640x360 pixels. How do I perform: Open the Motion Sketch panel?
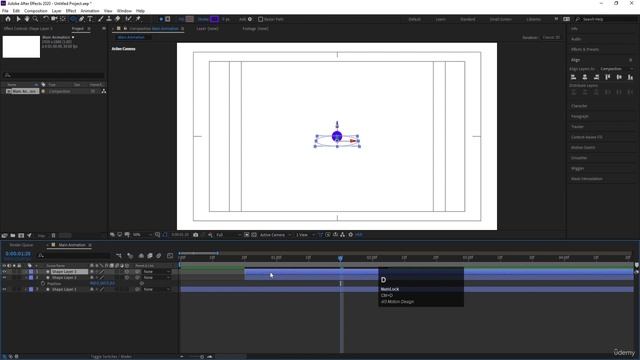click(x=583, y=147)
